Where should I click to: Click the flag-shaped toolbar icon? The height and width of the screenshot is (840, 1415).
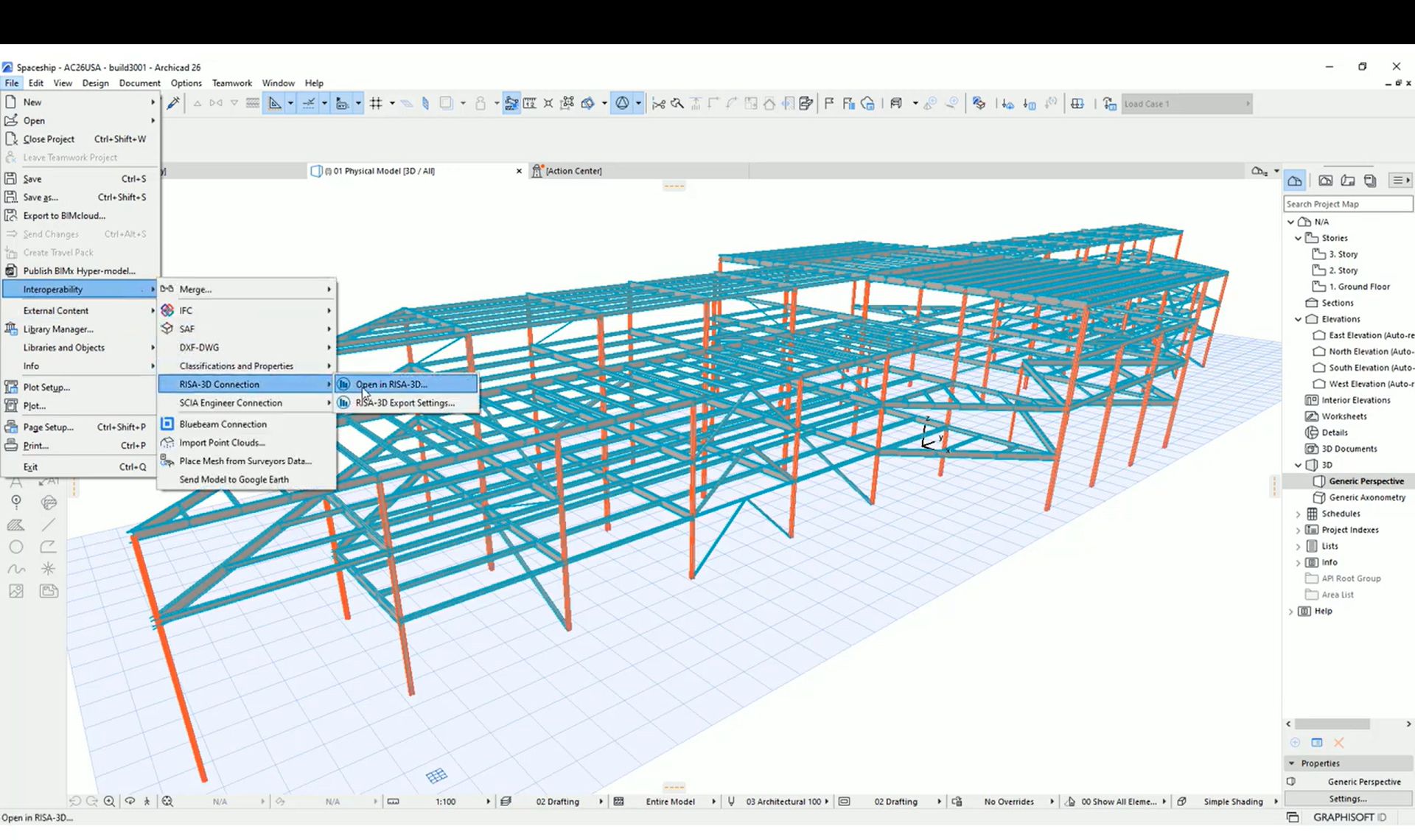click(829, 103)
